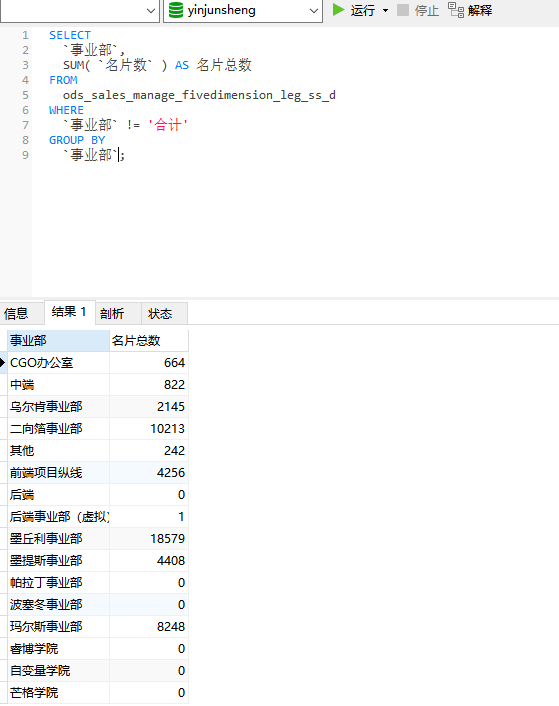Click the Explain query plan icon
Viewport: 559px width, 706px height.
click(456, 10)
